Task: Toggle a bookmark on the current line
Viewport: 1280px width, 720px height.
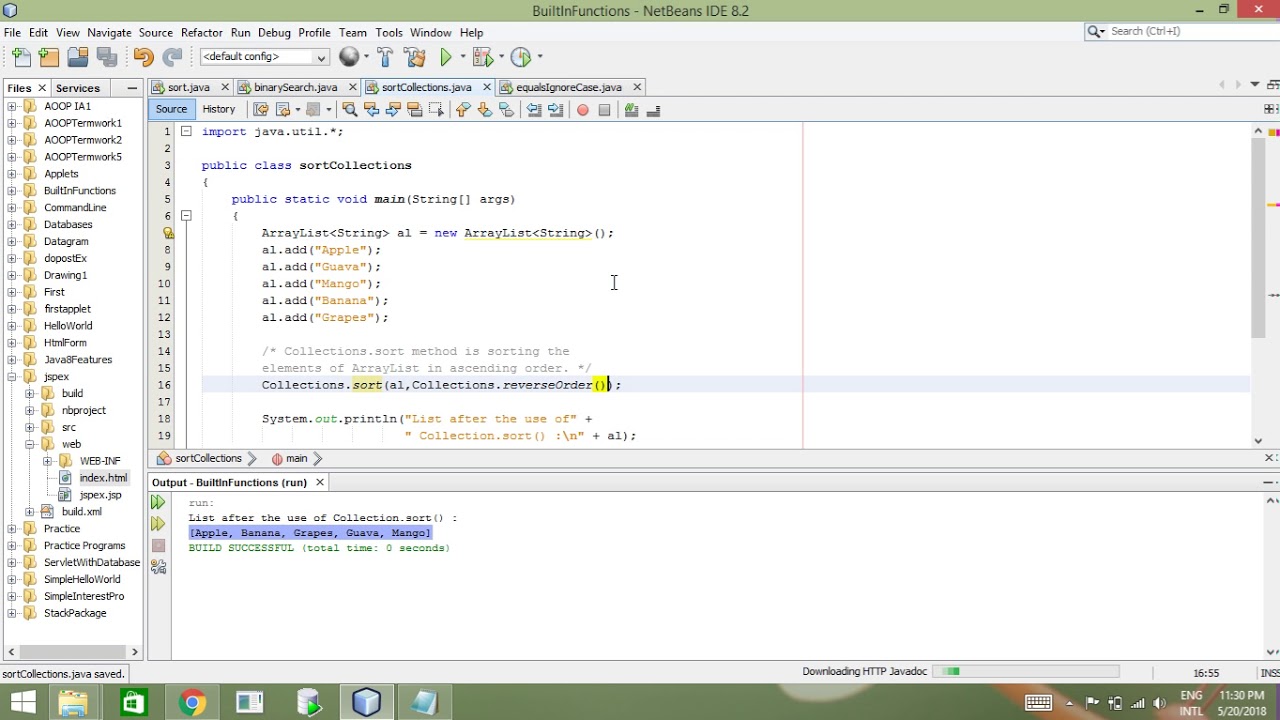Action: 506,110
